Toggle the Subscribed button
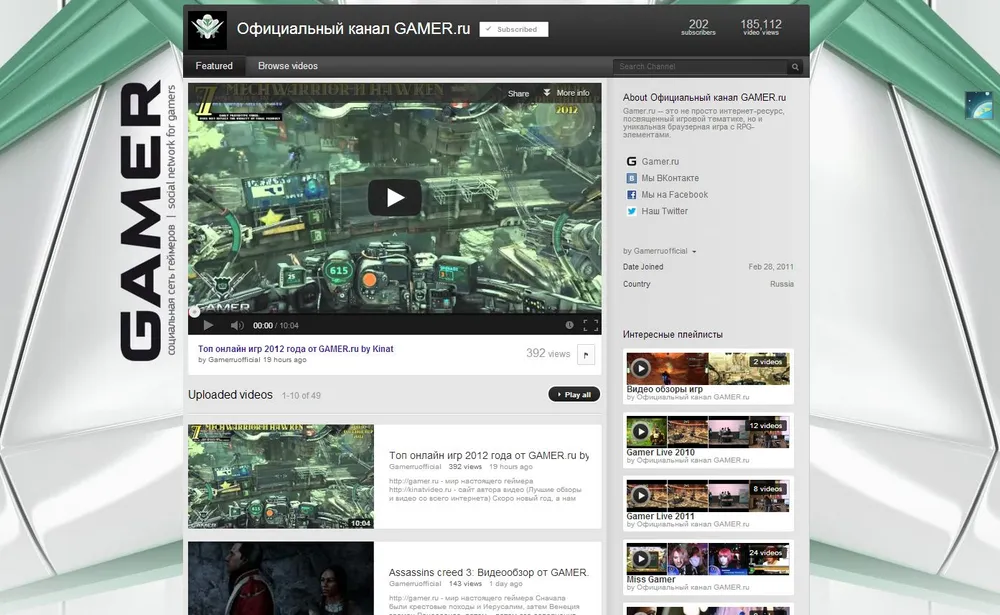This screenshot has width=1000, height=615. (513, 29)
